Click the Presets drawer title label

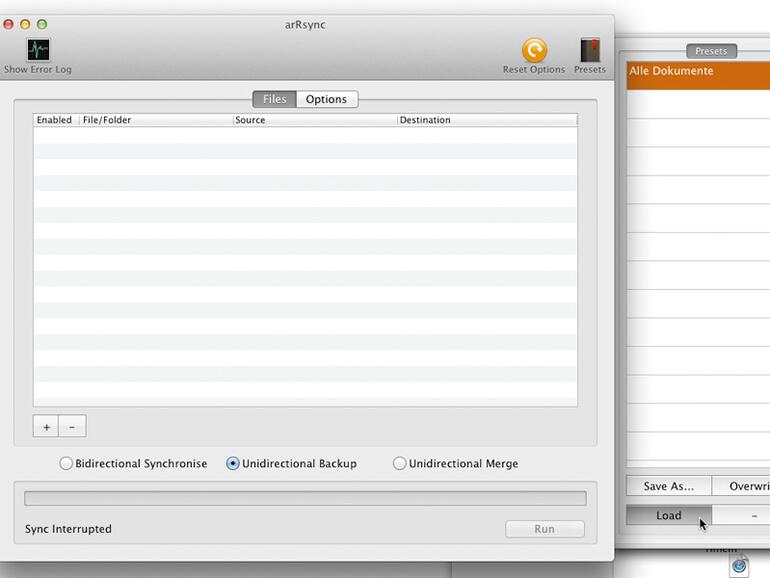[x=711, y=51]
